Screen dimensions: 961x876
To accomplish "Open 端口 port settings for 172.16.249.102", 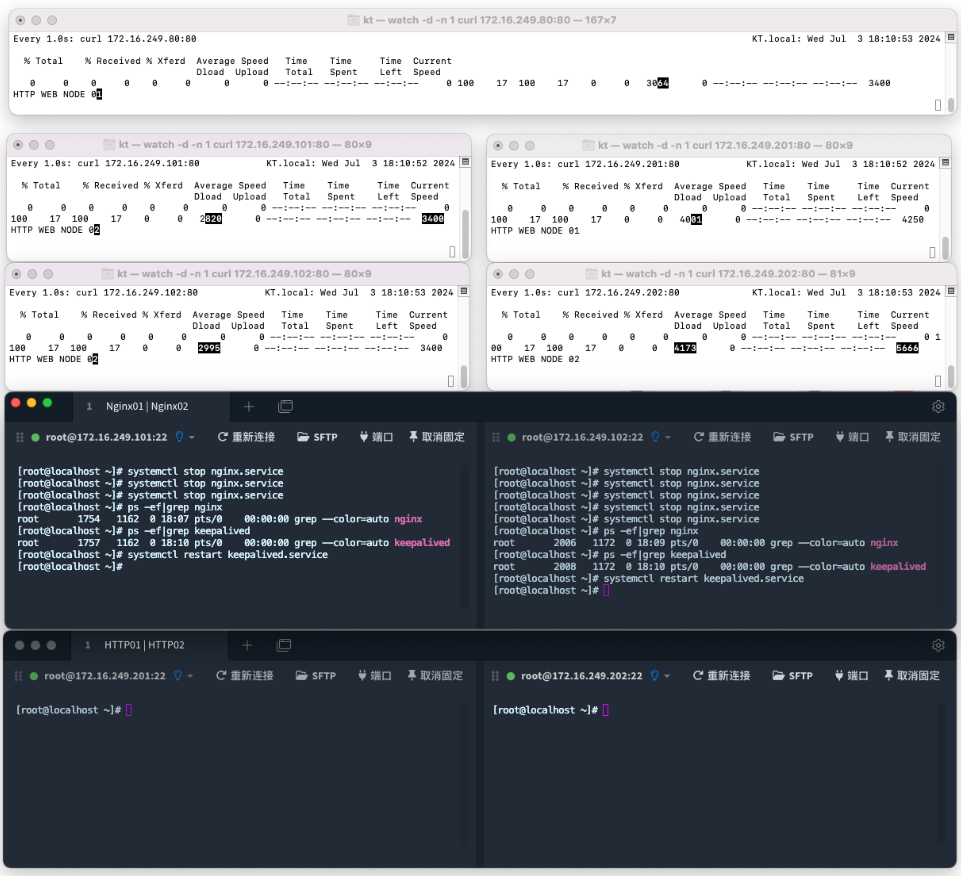I will tap(852, 437).
